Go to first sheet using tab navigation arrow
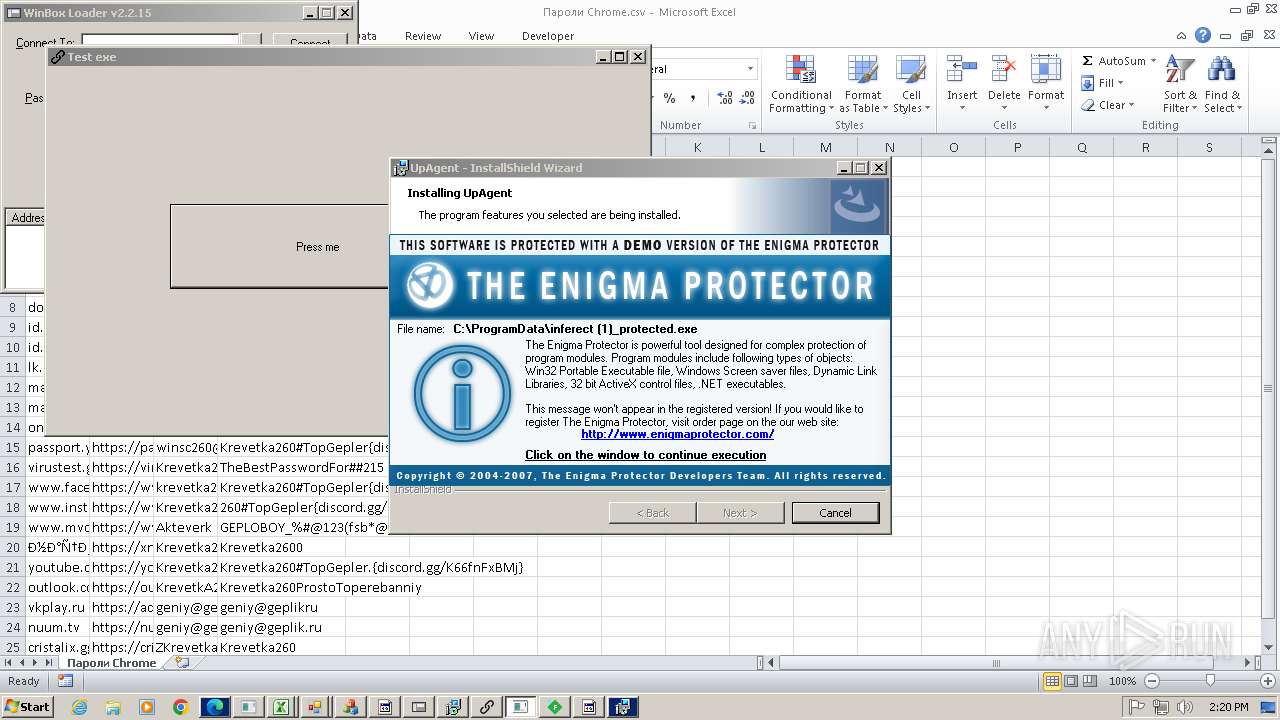The height and width of the screenshot is (720, 1280). [9, 662]
